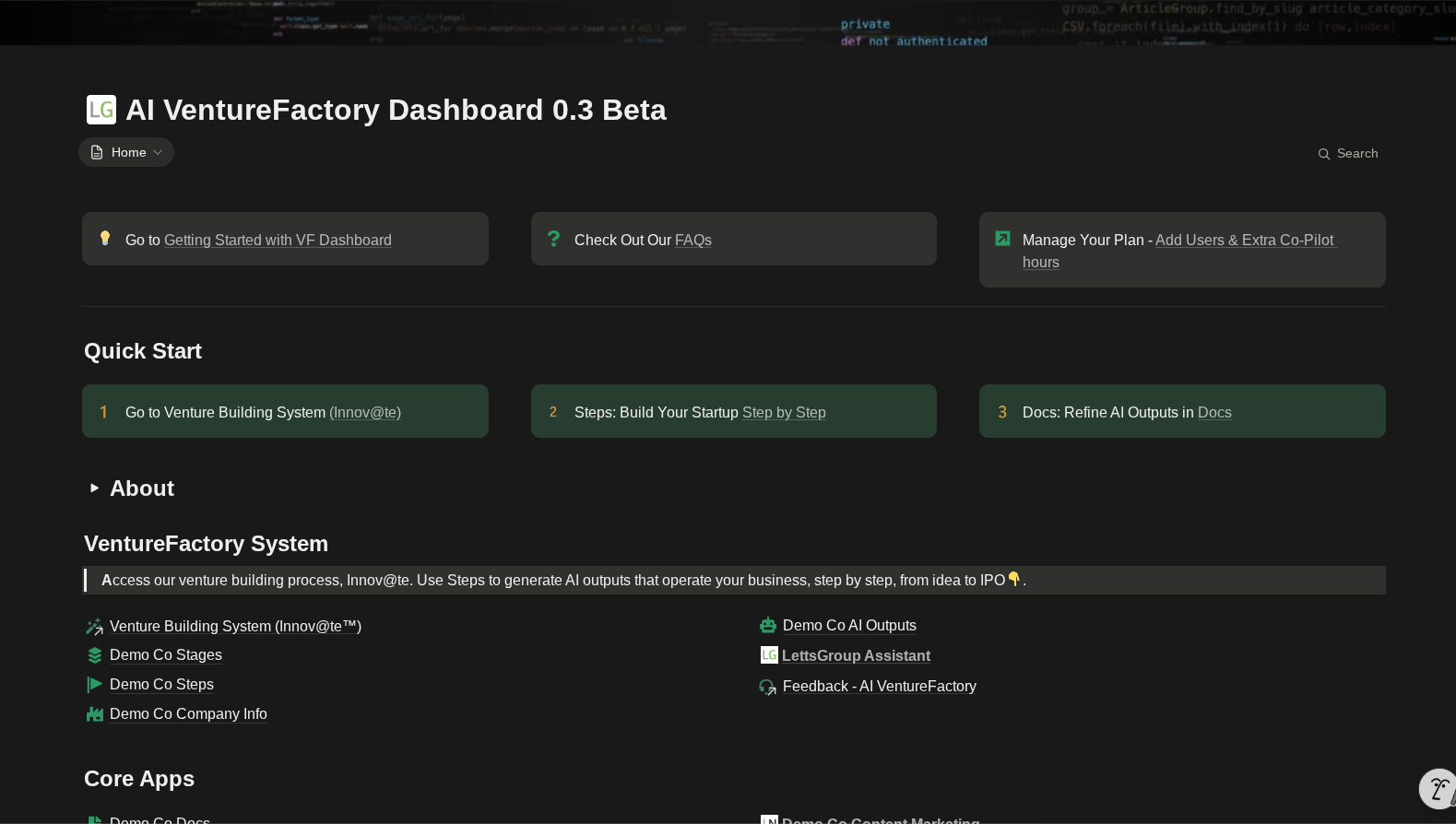The height and width of the screenshot is (824, 1456).
Task: Click the floating help avatar button
Action: 1437,789
